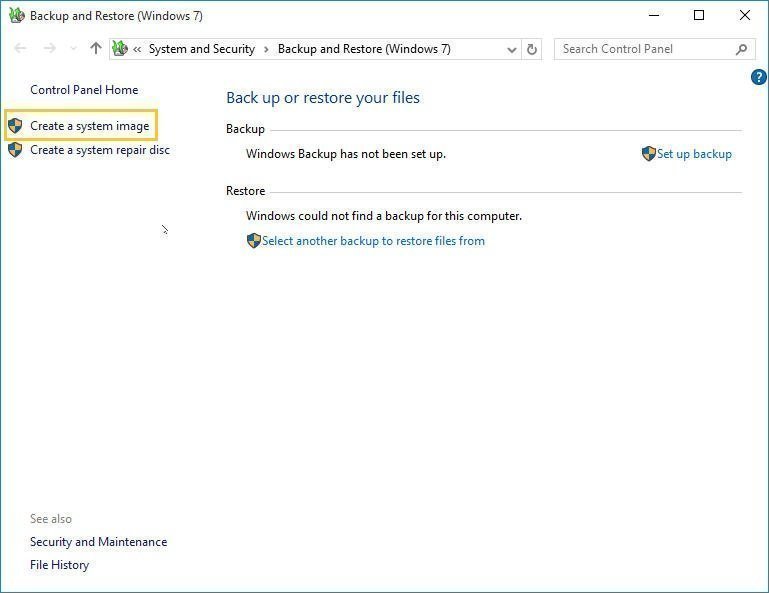The image size is (769, 593).
Task: Open Create a system repair disc
Action: click(x=100, y=150)
